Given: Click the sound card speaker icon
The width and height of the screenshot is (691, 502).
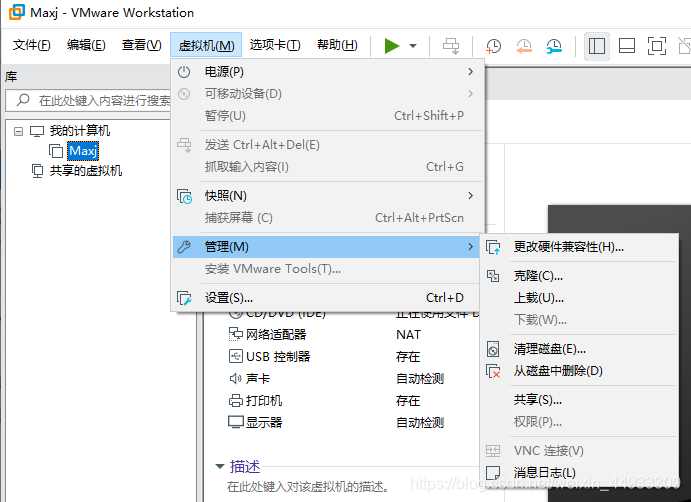Looking at the screenshot, I should coord(235,378).
